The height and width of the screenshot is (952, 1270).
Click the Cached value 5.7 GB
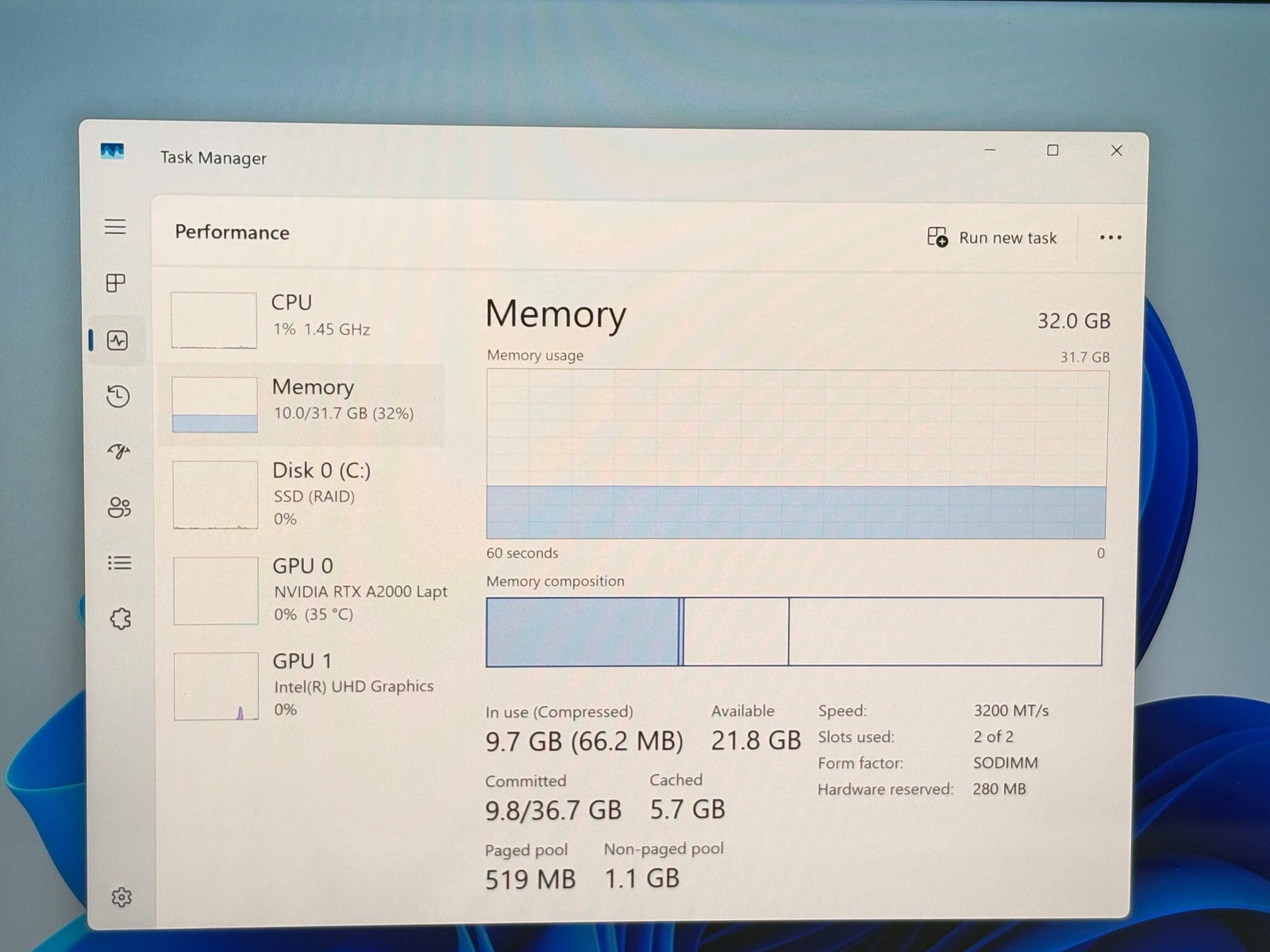click(687, 810)
